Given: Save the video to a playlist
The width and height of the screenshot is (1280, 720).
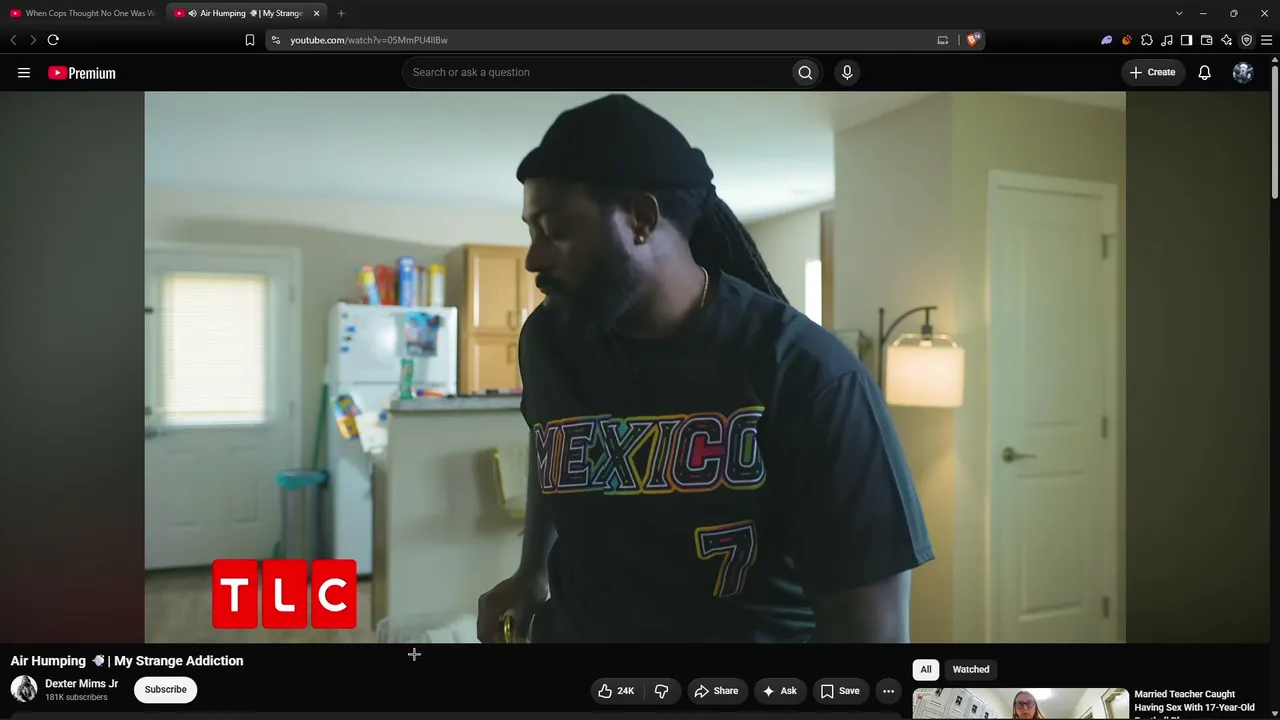Looking at the screenshot, I should point(840,691).
